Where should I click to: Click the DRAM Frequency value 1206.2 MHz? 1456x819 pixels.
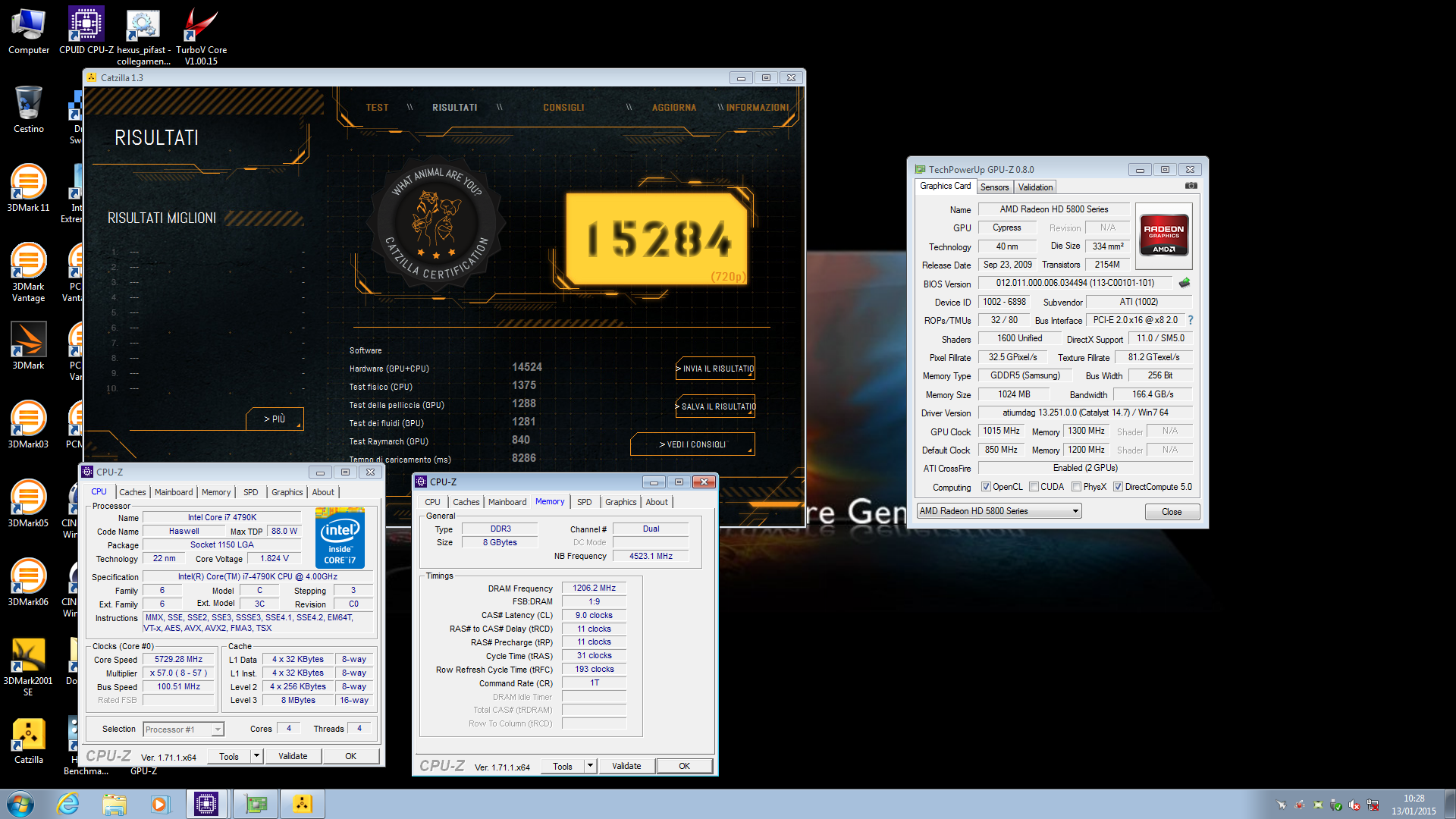595,588
